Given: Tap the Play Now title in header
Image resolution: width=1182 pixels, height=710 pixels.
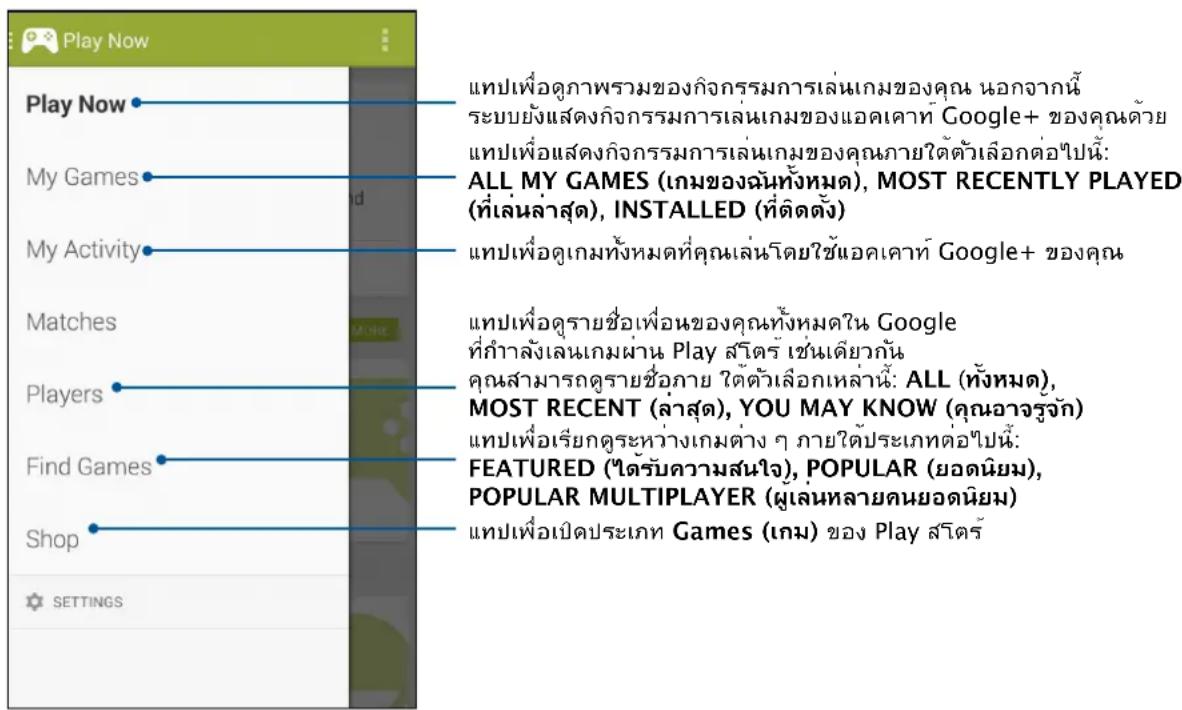Looking at the screenshot, I should 106,41.
